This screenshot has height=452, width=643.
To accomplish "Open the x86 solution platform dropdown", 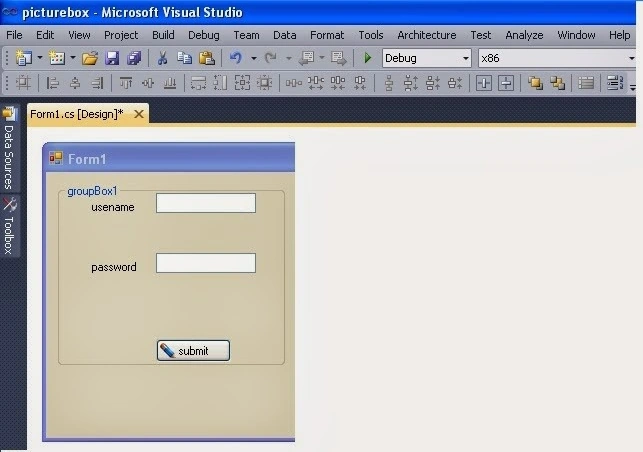I will (x=557, y=58).
